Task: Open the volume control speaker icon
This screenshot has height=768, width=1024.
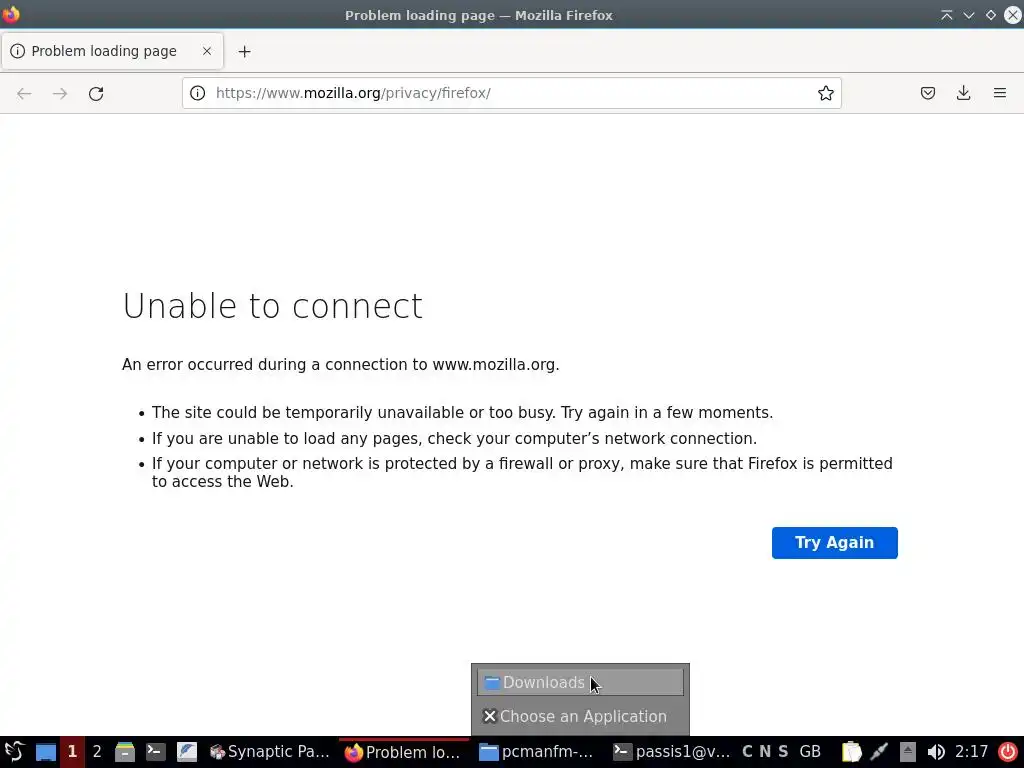Action: 936,752
